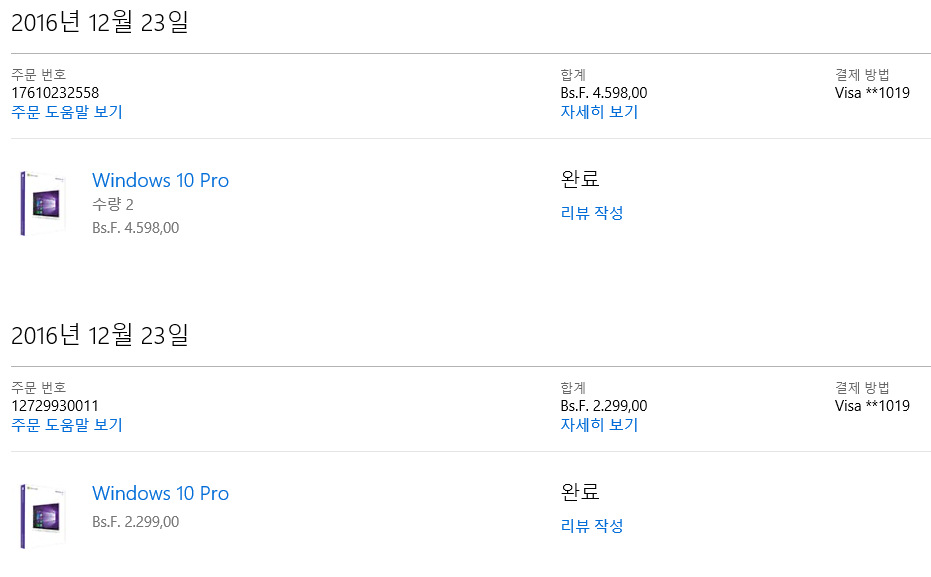Click 합계 amount Bs.F. 4.598,00
931x577 pixels.
click(x=604, y=93)
